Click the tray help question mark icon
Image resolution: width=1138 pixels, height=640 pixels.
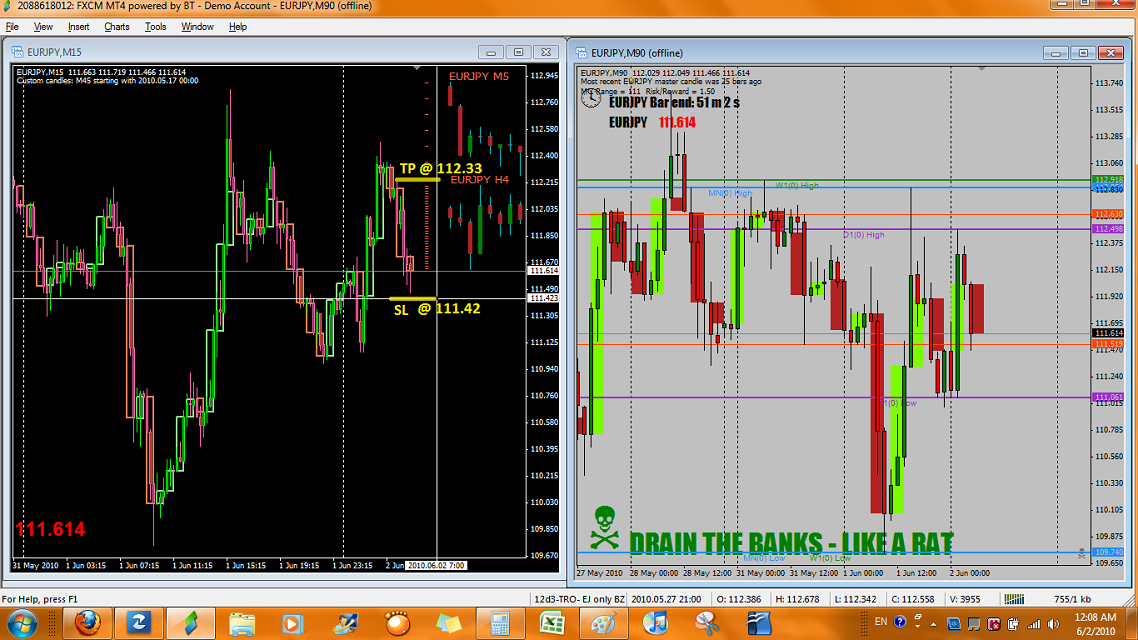click(x=900, y=622)
